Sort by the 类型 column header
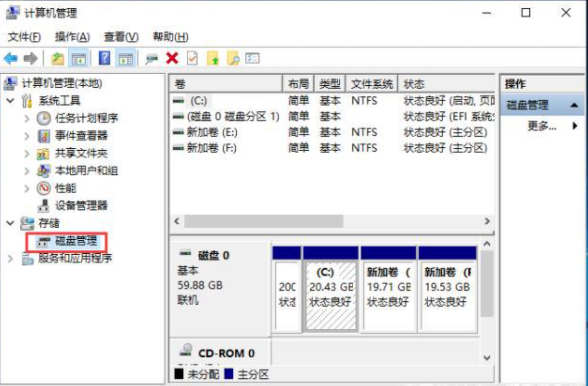The height and width of the screenshot is (386, 588). (x=330, y=84)
